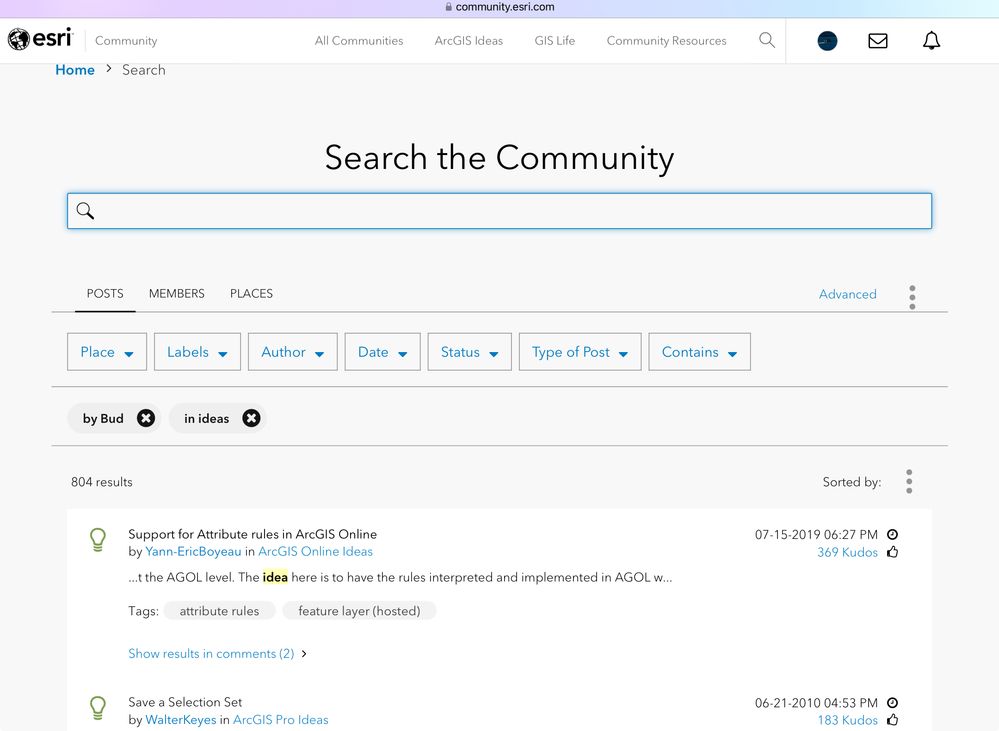Image resolution: width=999 pixels, height=731 pixels.
Task: Click the lightbulb icon for Attribute rules idea
Action: click(97, 540)
